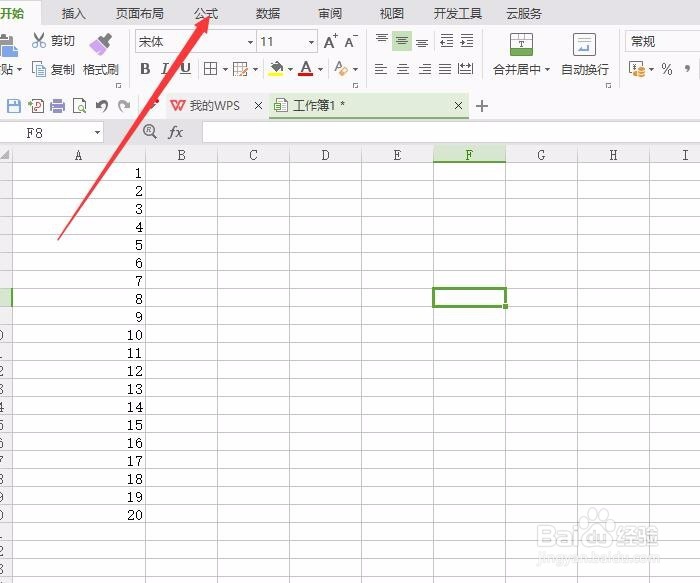Viewport: 700px width, 583px height.
Task: Close the 工作簿1 document tab
Action: coord(458,105)
